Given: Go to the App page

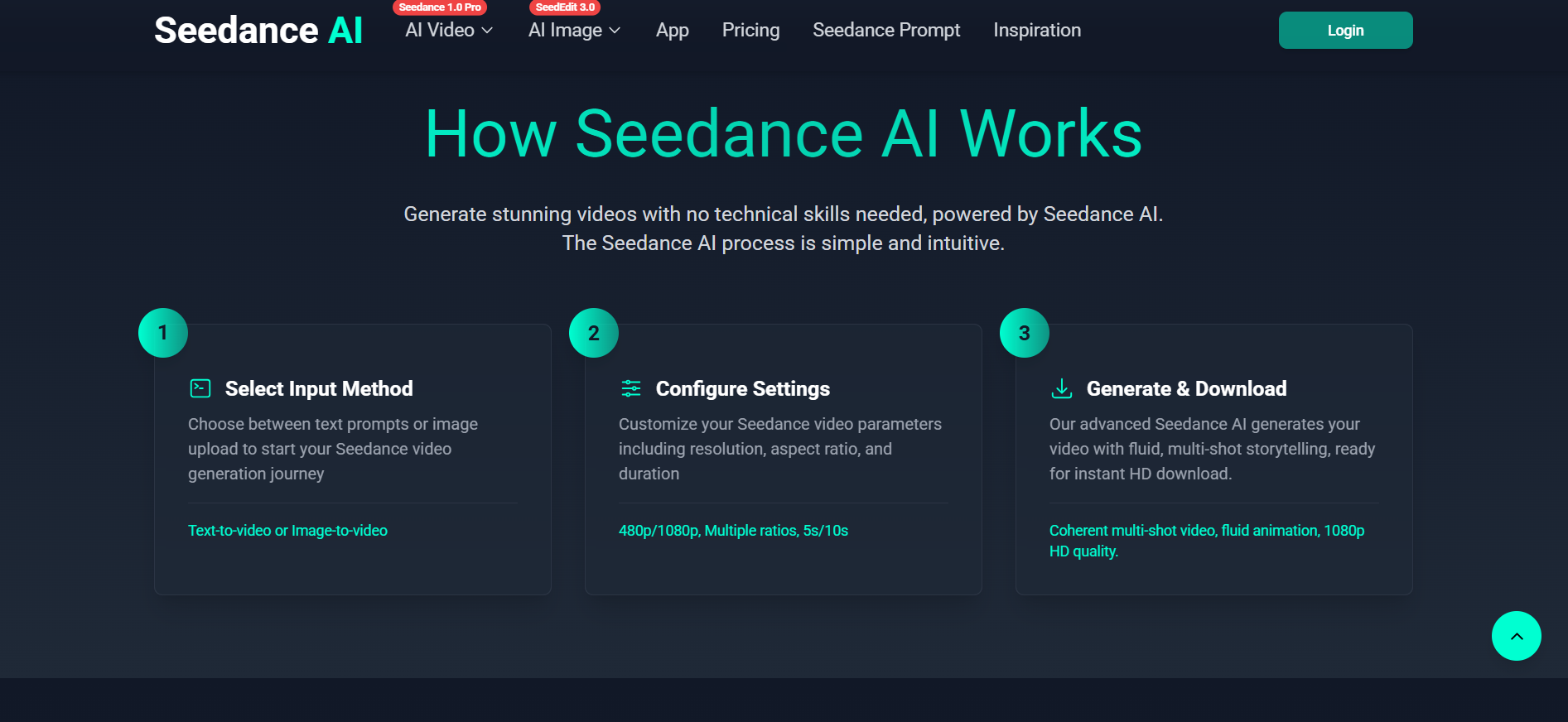Looking at the screenshot, I should 673,31.
